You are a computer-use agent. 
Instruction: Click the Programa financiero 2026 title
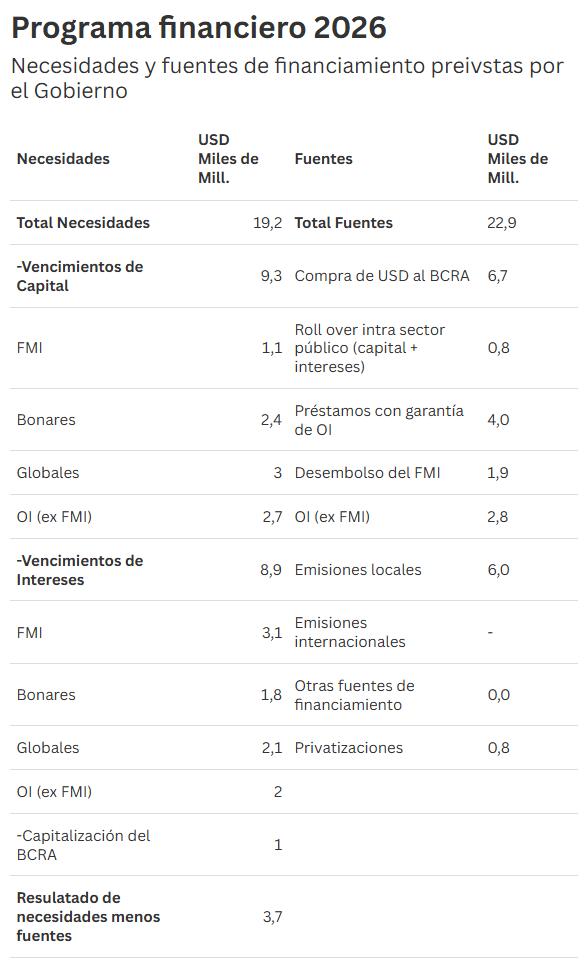pyautogui.click(x=199, y=28)
